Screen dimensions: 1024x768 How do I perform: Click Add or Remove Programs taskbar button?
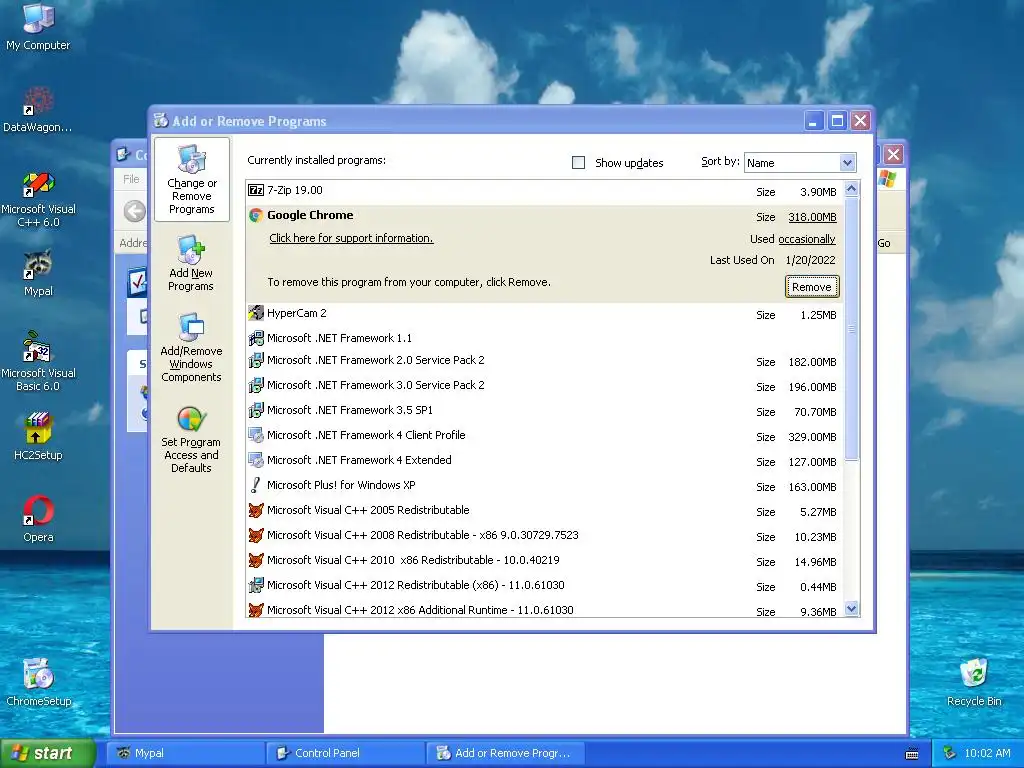pos(505,753)
